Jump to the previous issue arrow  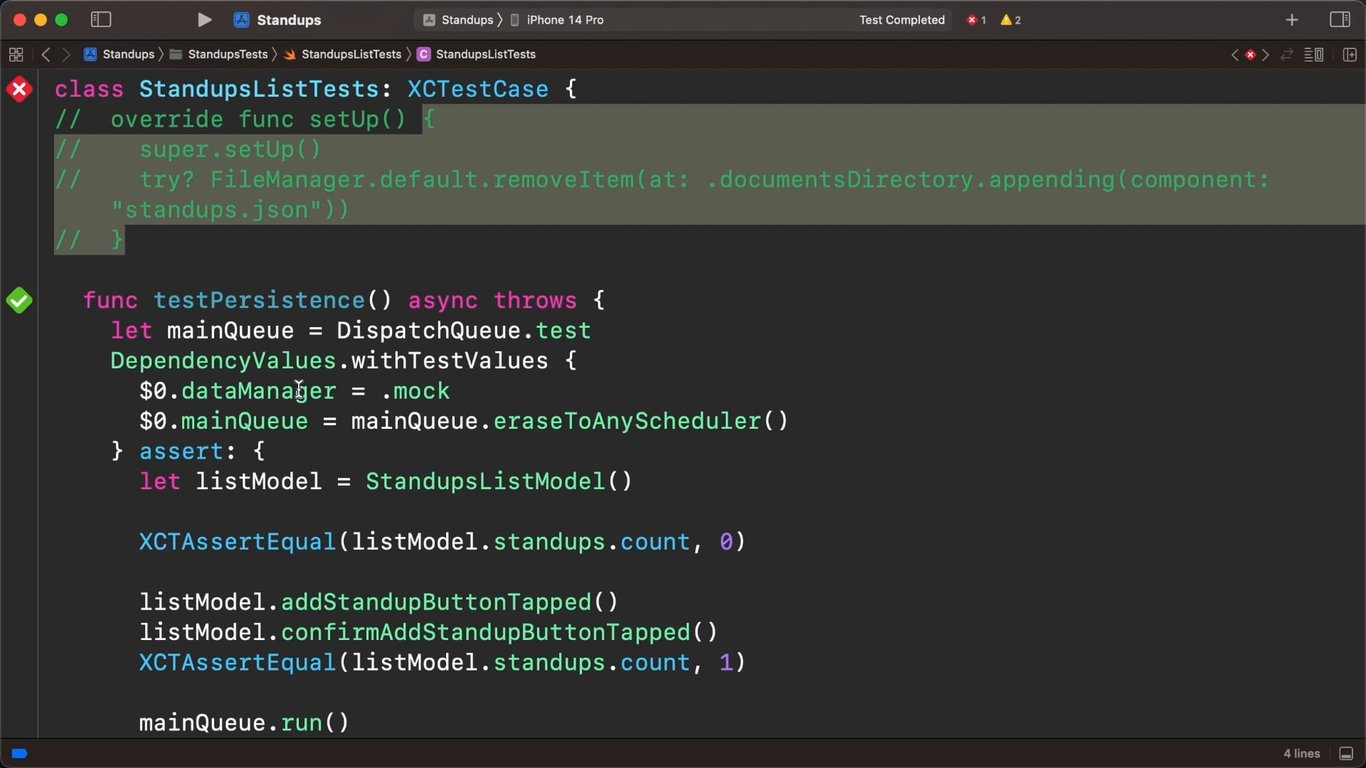1235,54
